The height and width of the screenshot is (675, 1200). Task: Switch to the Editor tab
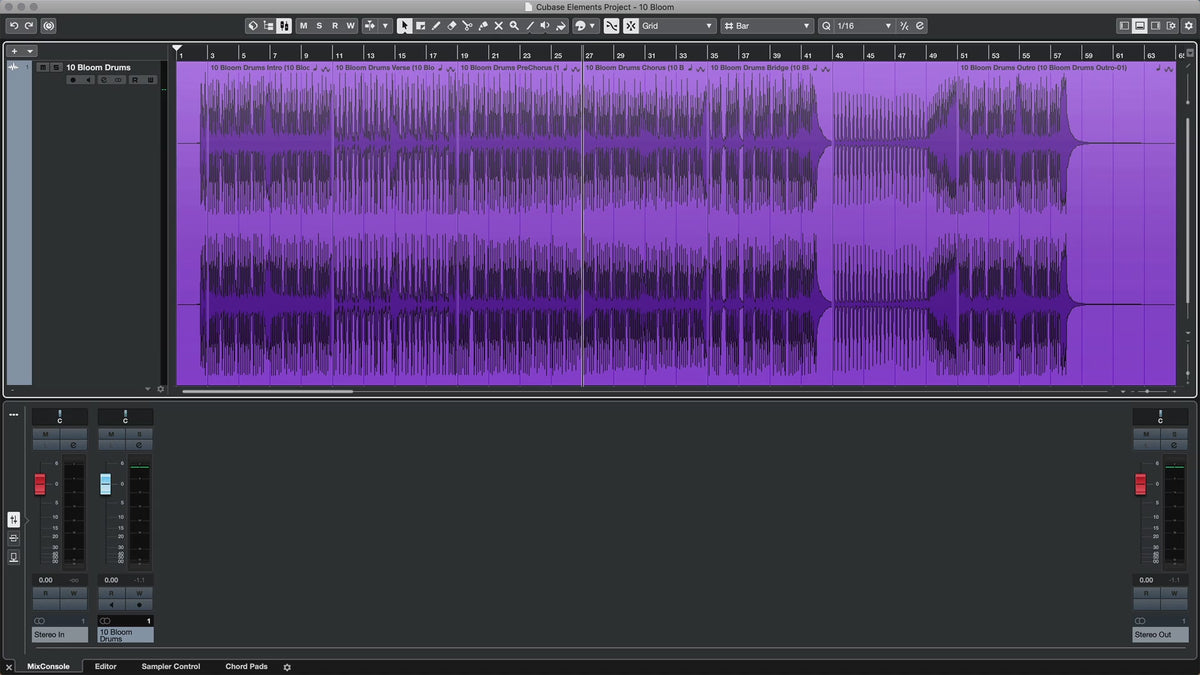105,666
